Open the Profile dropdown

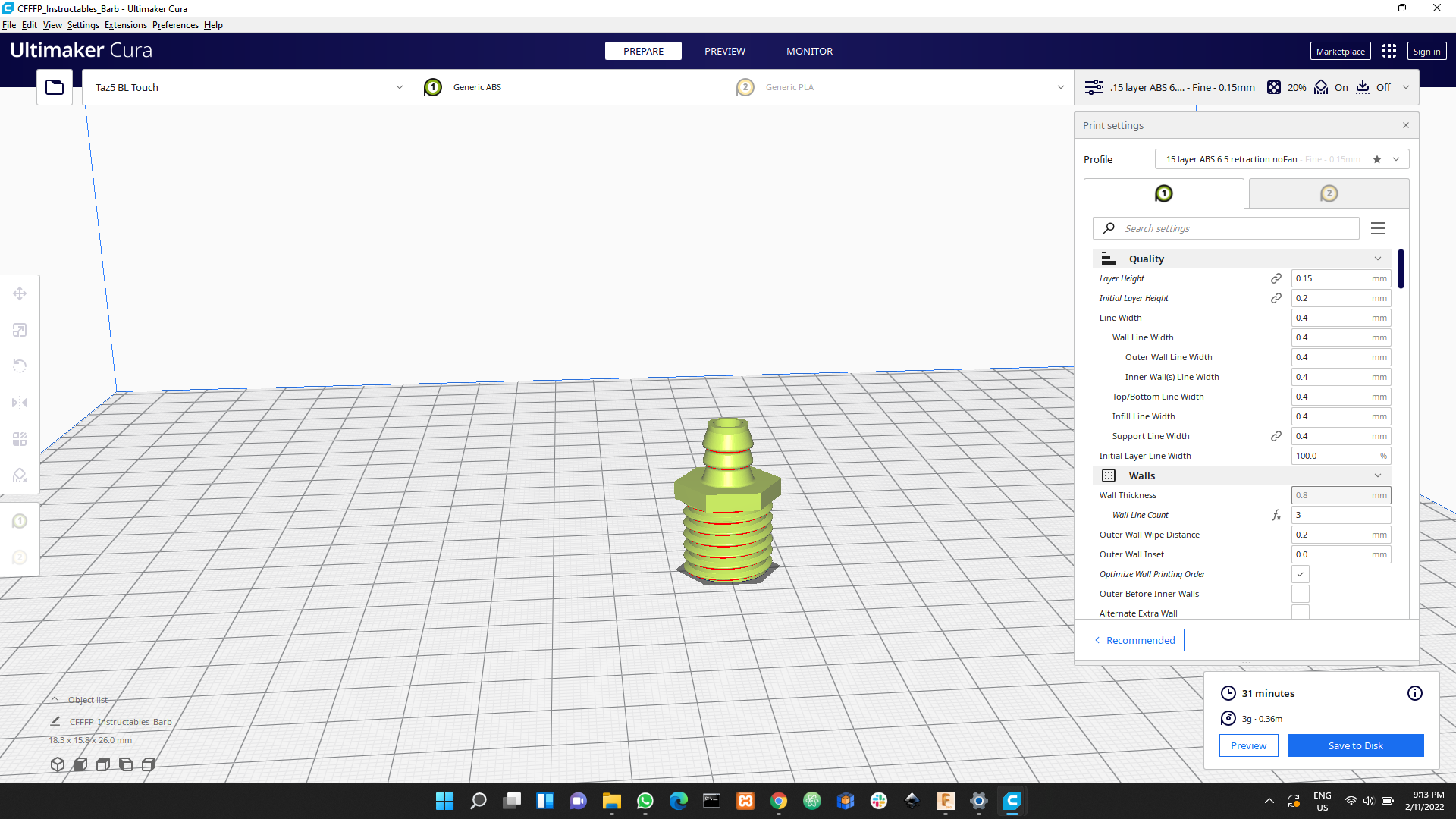1395,159
